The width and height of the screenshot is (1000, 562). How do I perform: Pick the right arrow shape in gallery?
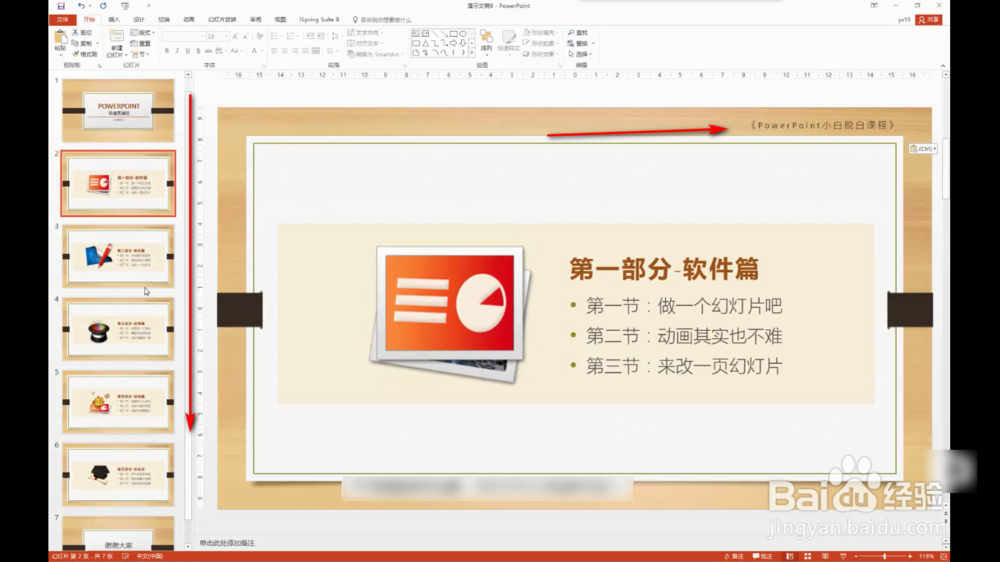(x=453, y=43)
